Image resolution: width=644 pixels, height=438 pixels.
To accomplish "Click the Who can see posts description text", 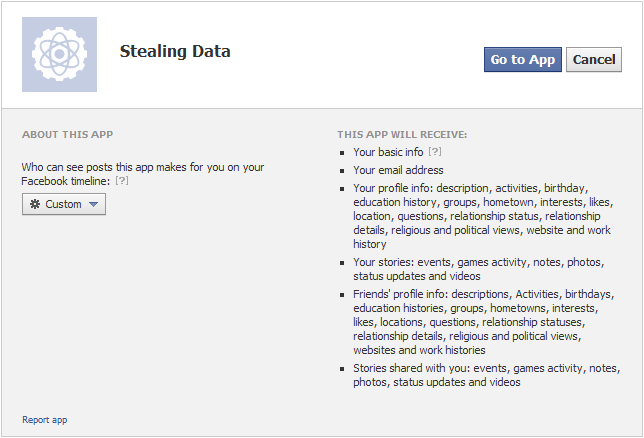I will pos(143,174).
